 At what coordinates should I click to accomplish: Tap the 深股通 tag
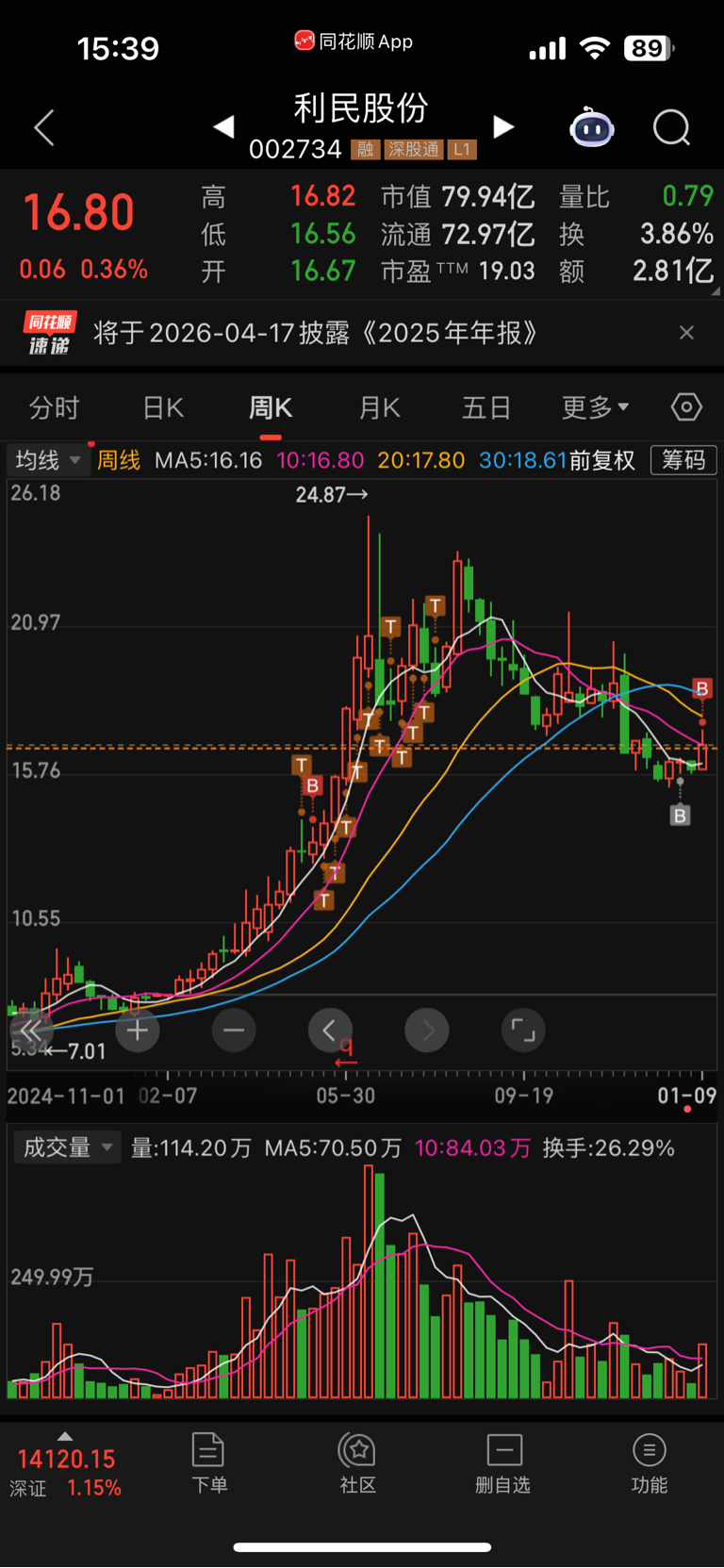[x=414, y=150]
